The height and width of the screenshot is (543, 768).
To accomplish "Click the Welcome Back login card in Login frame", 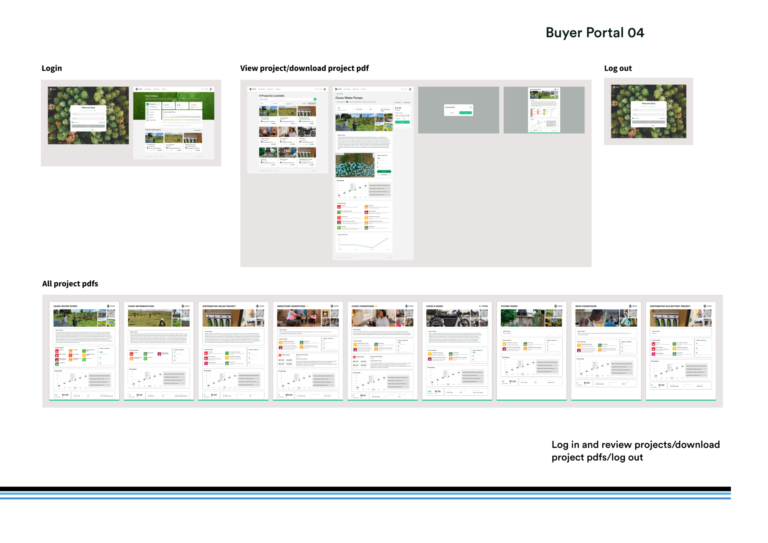I will point(87,116).
